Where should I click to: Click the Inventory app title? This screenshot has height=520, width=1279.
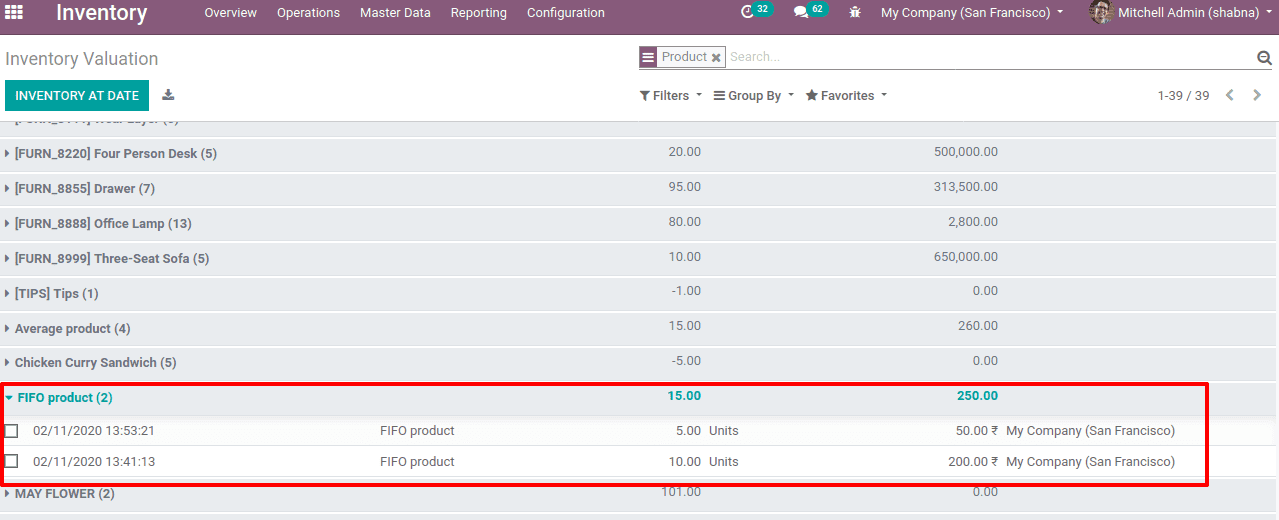(x=101, y=13)
